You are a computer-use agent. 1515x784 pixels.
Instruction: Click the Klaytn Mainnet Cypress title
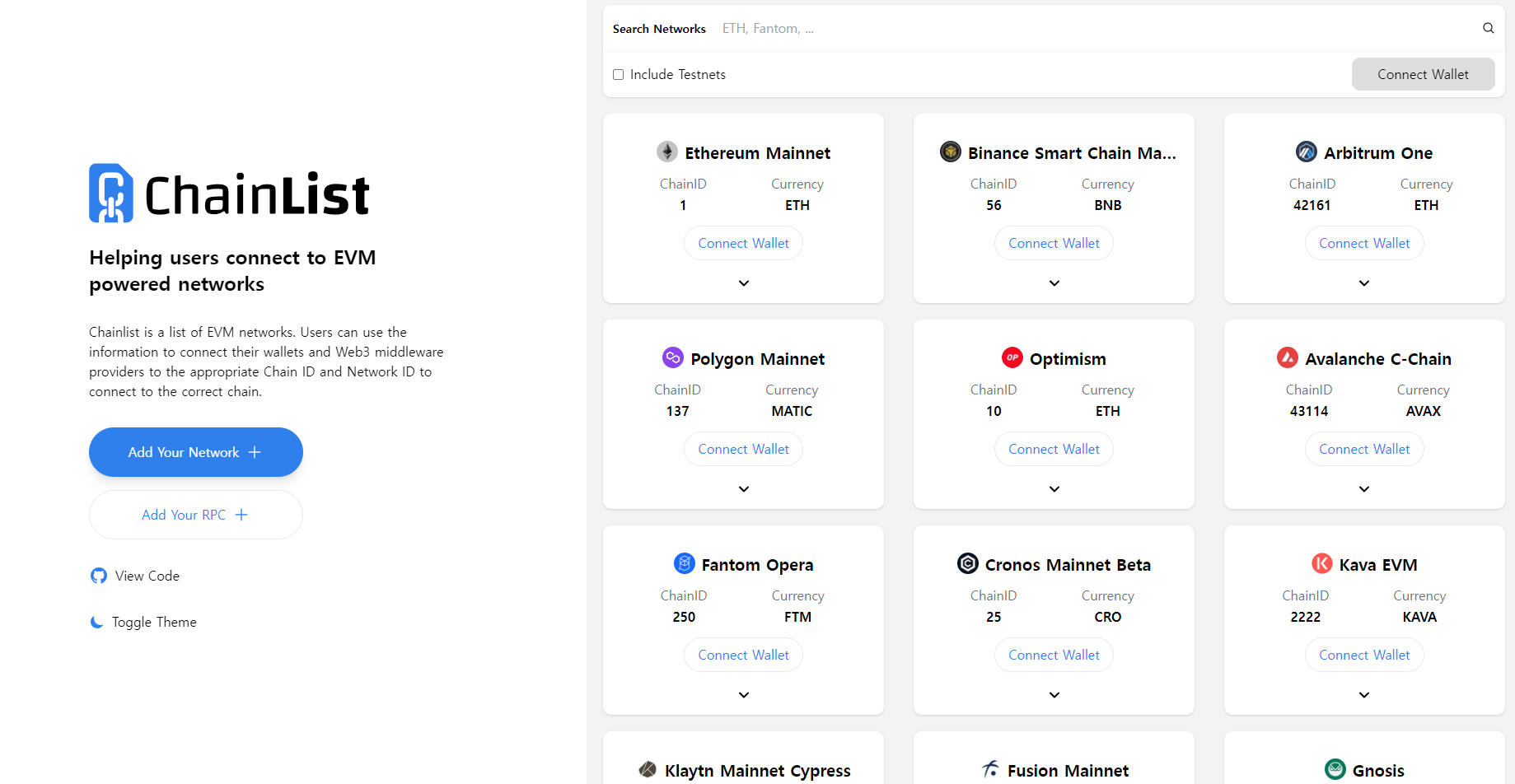(757, 771)
